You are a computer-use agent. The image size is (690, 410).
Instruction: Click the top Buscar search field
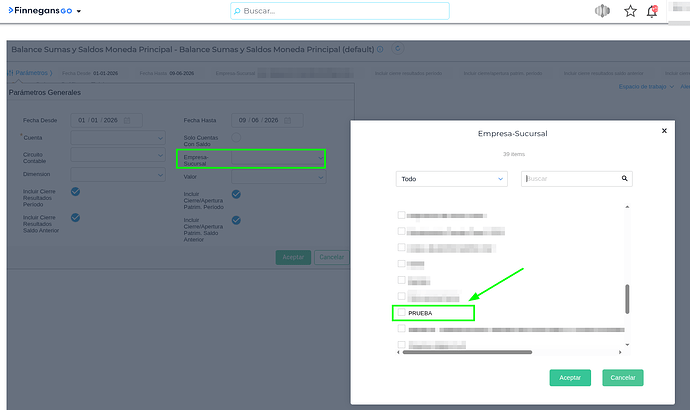click(340, 11)
